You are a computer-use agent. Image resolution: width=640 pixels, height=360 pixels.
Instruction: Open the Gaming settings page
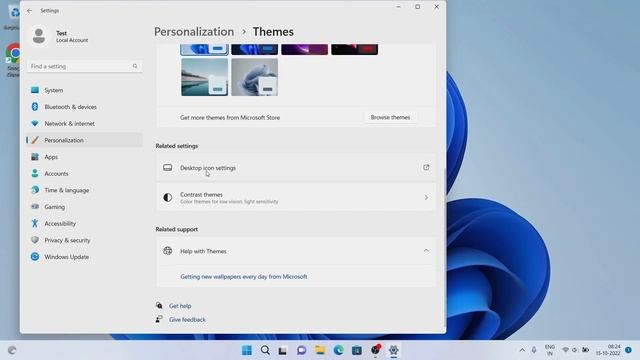click(x=84, y=207)
